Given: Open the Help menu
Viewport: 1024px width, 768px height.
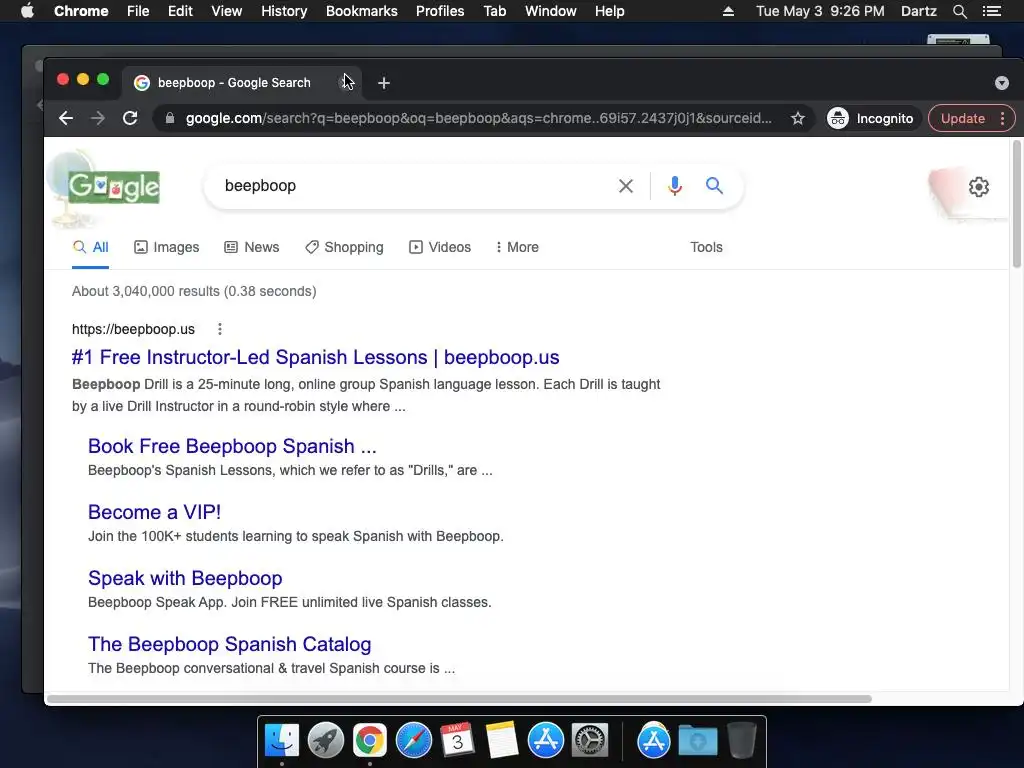Looking at the screenshot, I should coord(609,11).
